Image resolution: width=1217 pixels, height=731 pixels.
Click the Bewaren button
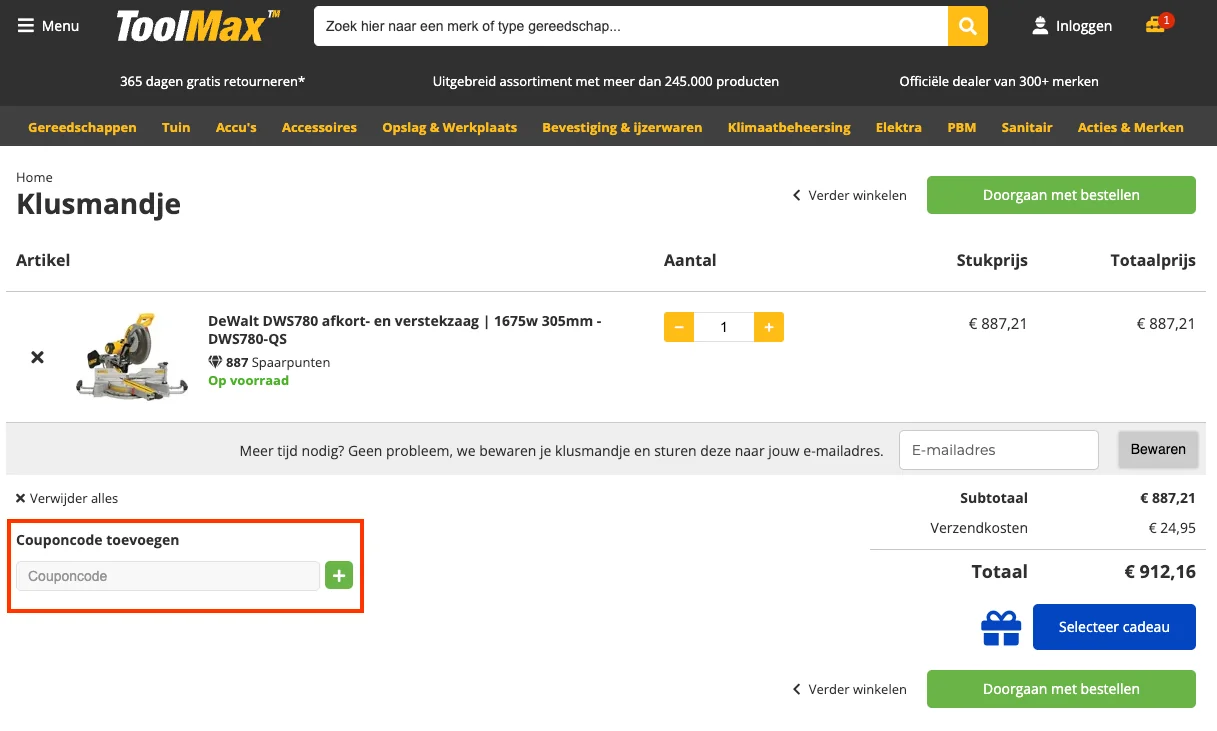1157,450
